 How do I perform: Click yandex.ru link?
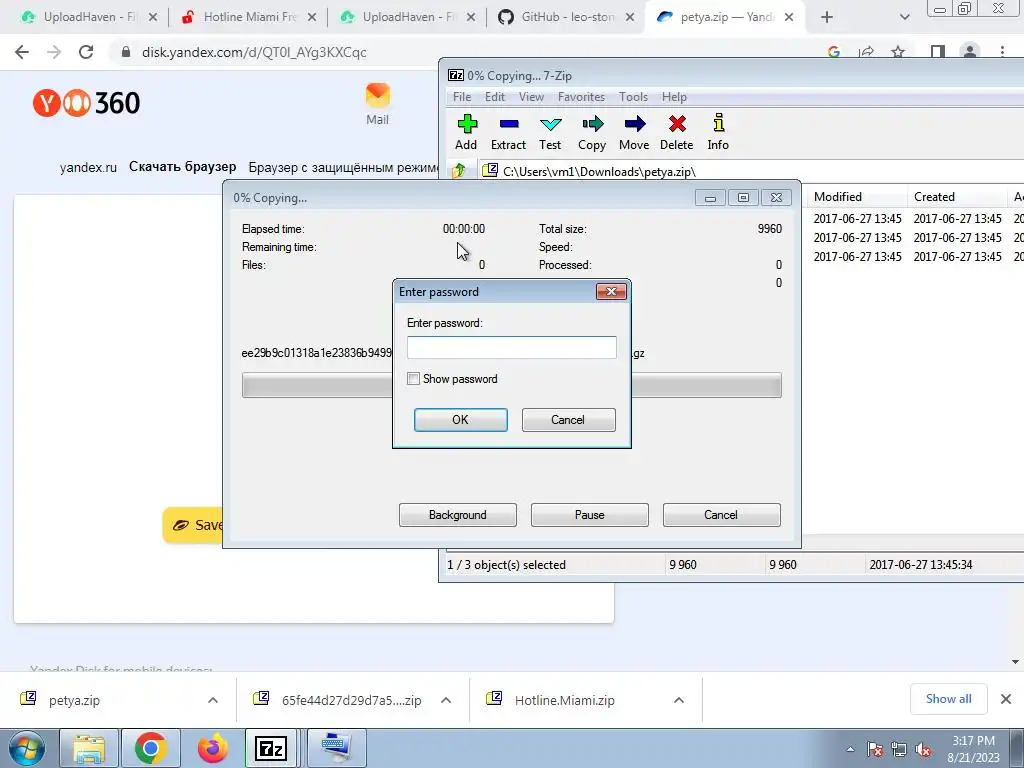(88, 167)
